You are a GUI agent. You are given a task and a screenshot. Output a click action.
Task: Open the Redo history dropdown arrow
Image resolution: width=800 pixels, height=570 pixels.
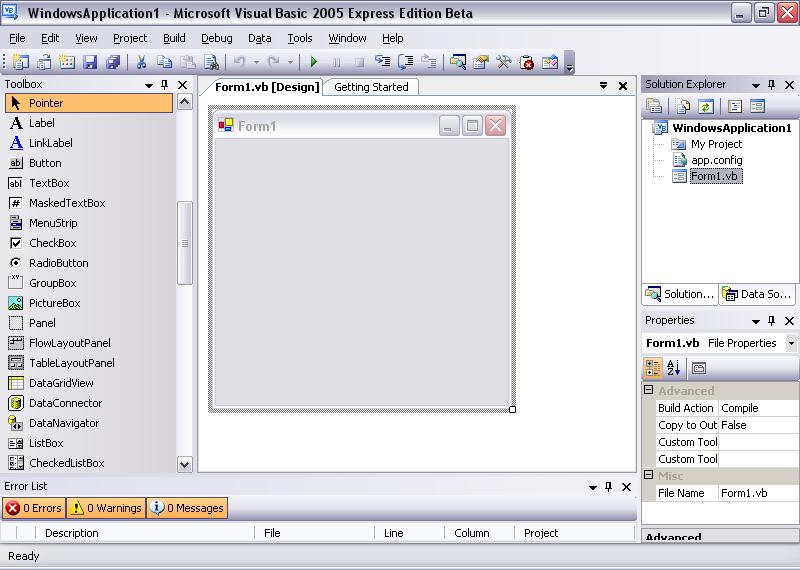pyautogui.click(x=290, y=62)
